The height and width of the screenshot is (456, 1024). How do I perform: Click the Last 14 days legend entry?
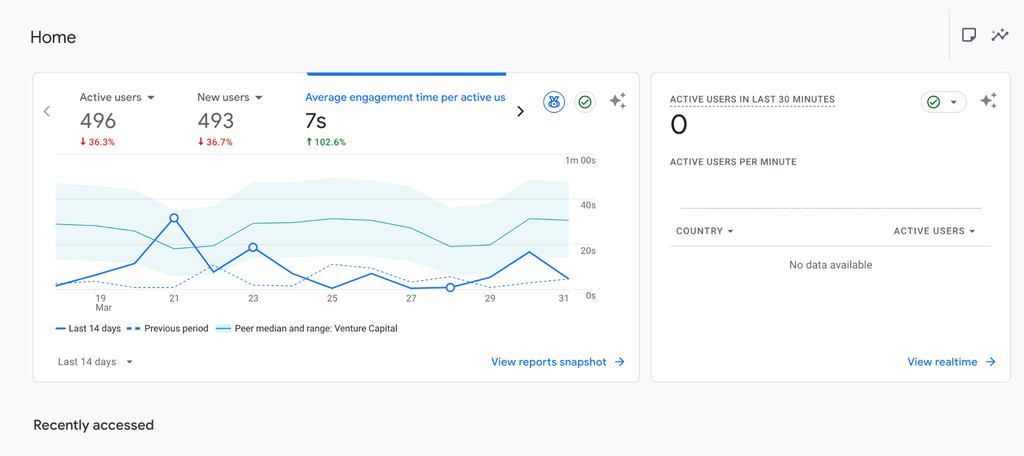[x=88, y=329]
